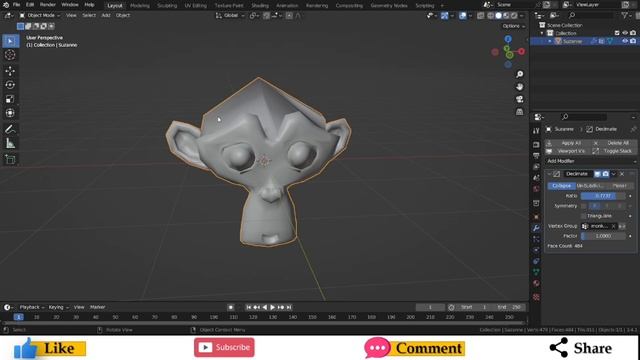
Task: Toggle Decimate show in viewport button
Action: (598, 174)
